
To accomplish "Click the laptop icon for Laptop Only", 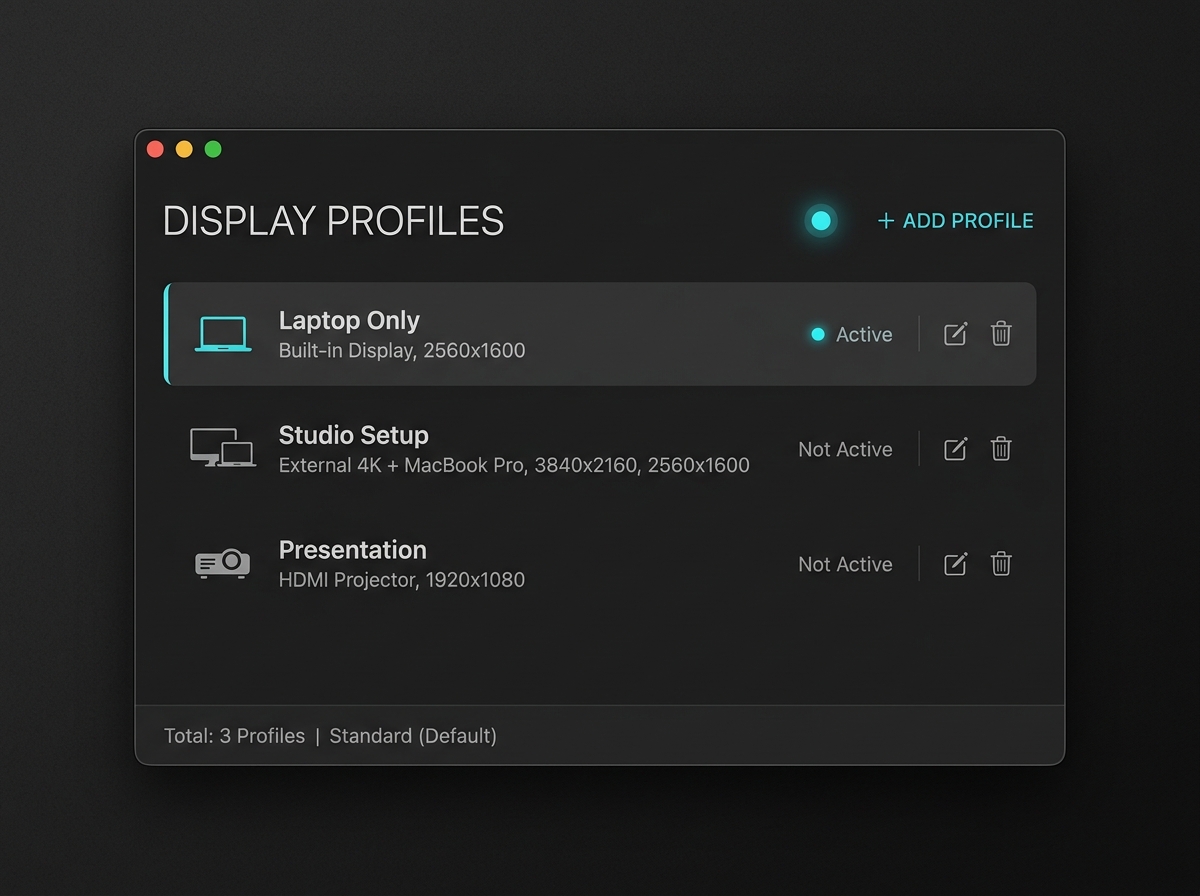I will pyautogui.click(x=223, y=334).
